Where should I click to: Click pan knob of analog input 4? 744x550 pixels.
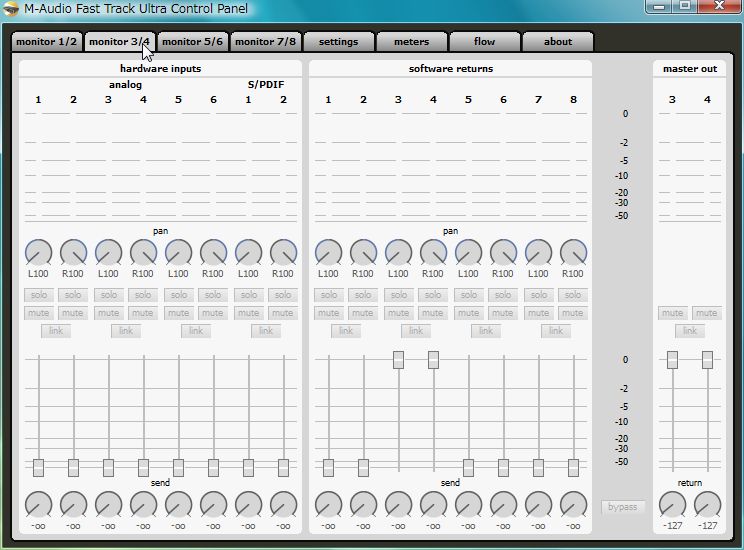click(143, 252)
